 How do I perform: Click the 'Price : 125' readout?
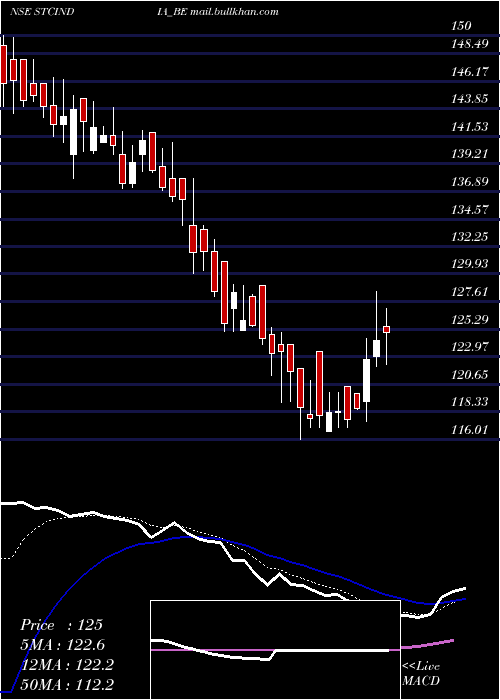coord(62,625)
